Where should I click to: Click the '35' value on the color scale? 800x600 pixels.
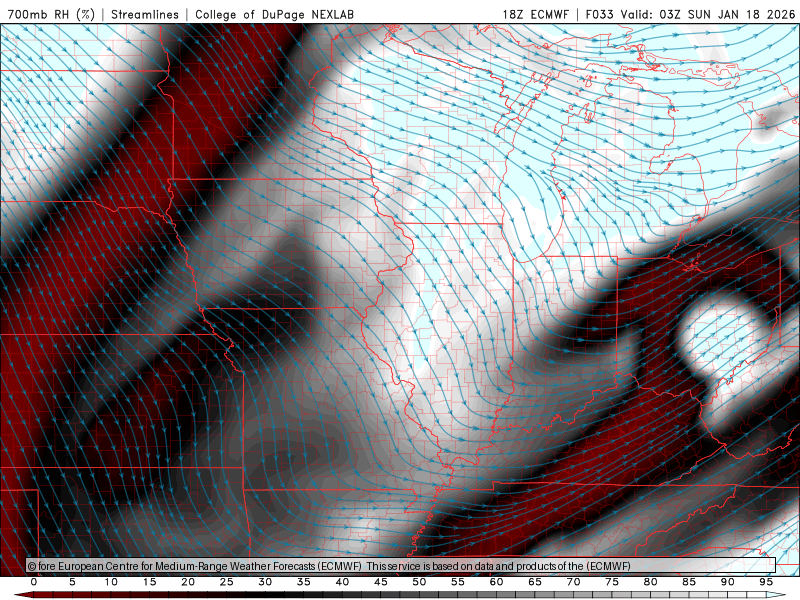point(304,582)
